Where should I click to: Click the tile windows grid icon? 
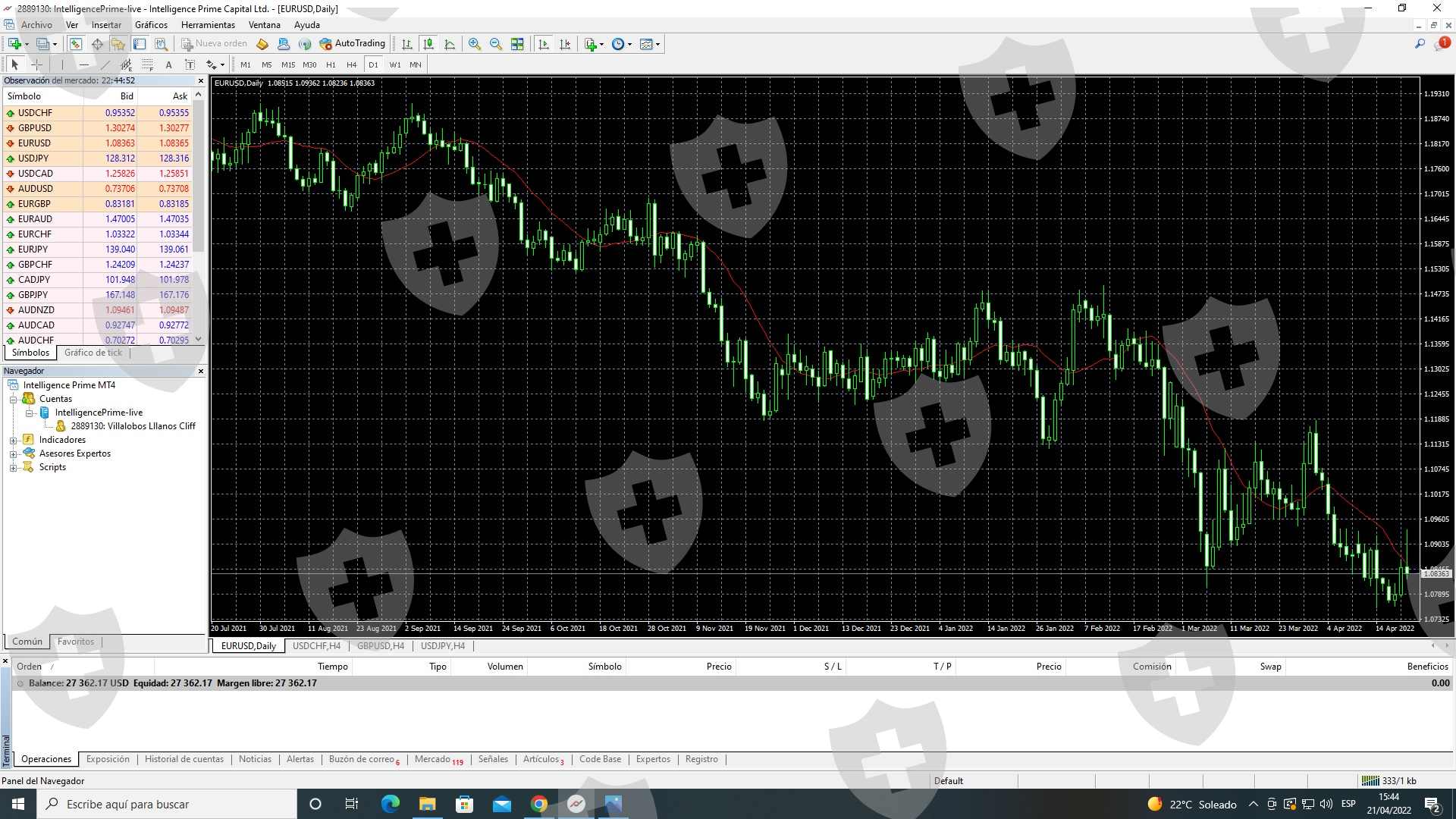tap(517, 44)
